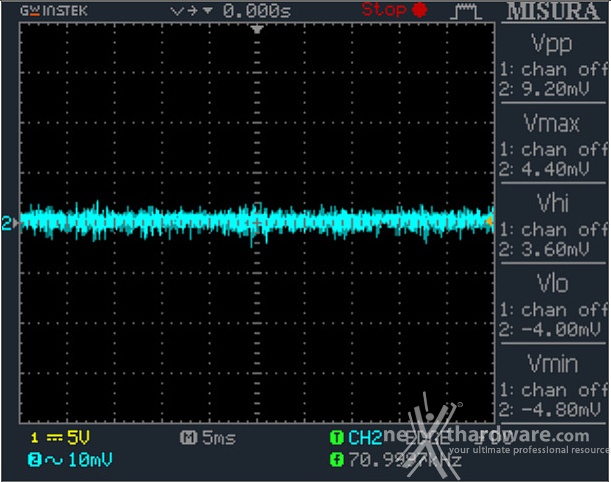Screen dimensions: 611x482
Task: Select the Vlo measurement menu item
Action: (x=553, y=304)
